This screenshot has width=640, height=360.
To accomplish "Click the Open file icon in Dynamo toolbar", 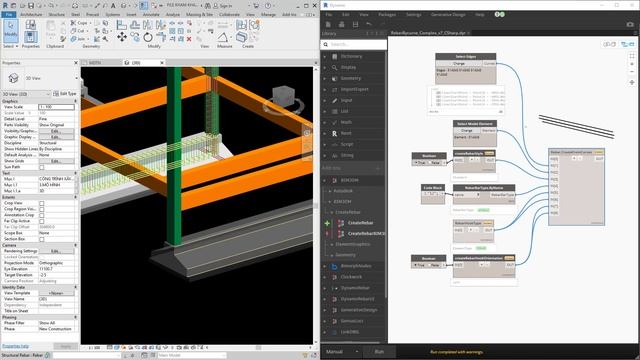I will (342, 24).
